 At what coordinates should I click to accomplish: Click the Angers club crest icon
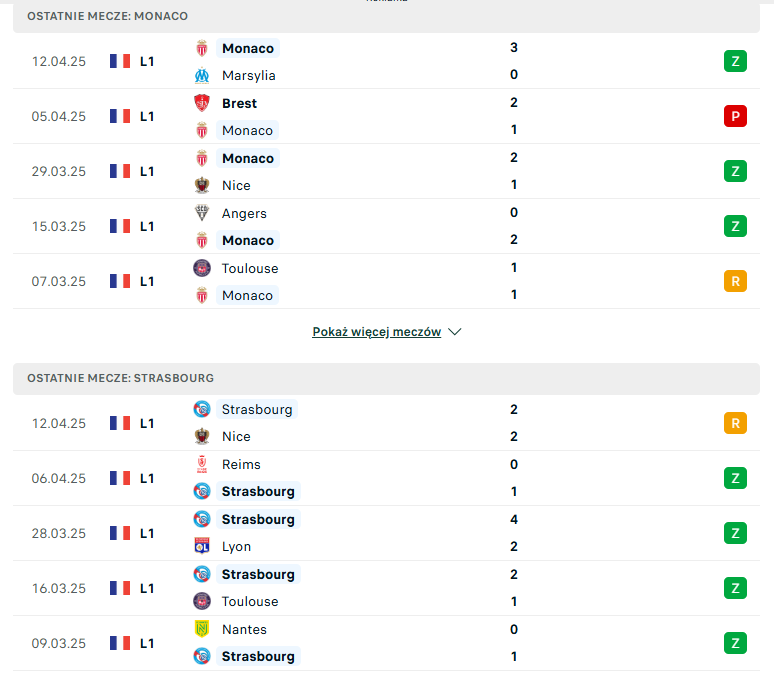[202, 213]
